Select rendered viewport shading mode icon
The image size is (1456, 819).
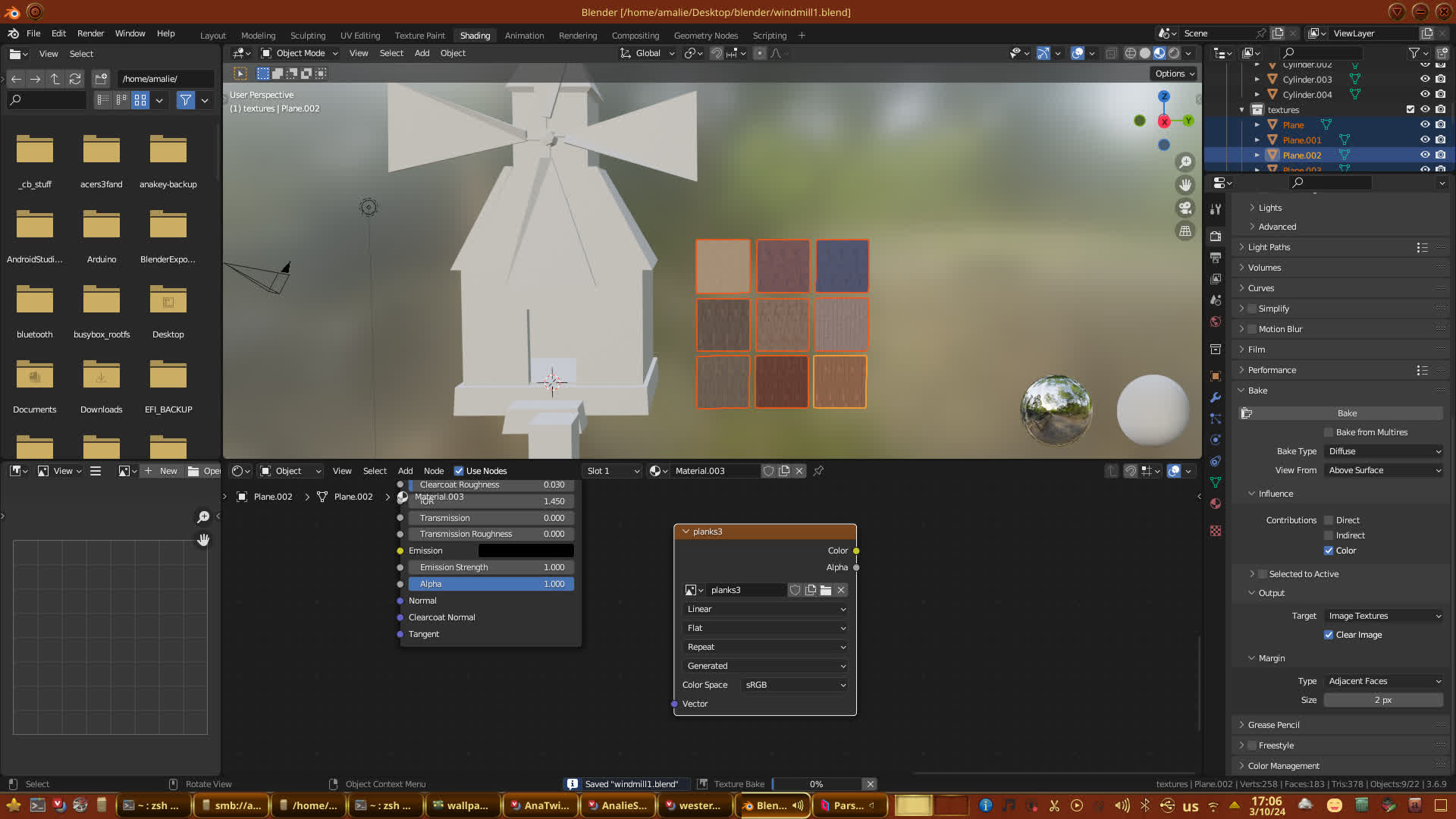pyautogui.click(x=1174, y=53)
